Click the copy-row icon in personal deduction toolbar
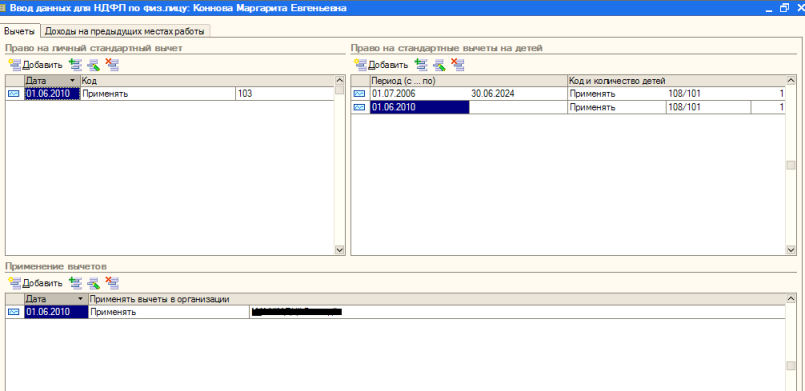 point(75,65)
